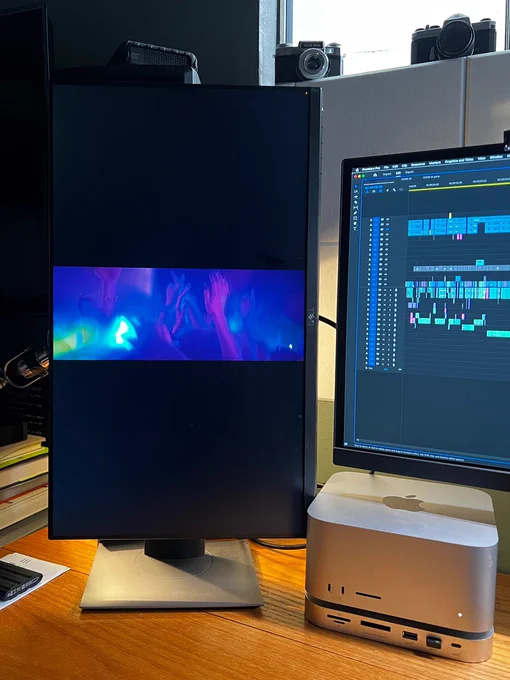Select the Track Select Forward tool
Screen dimensions: 510x680
tap(356, 192)
